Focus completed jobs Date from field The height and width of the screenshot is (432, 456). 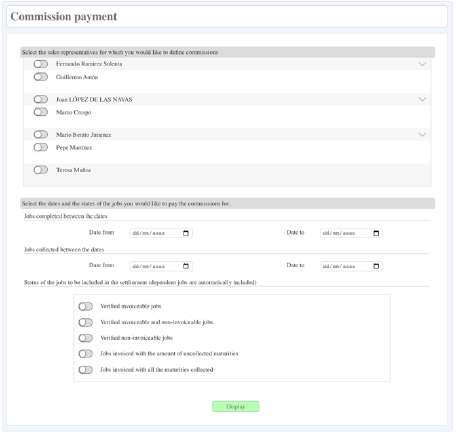161,233
